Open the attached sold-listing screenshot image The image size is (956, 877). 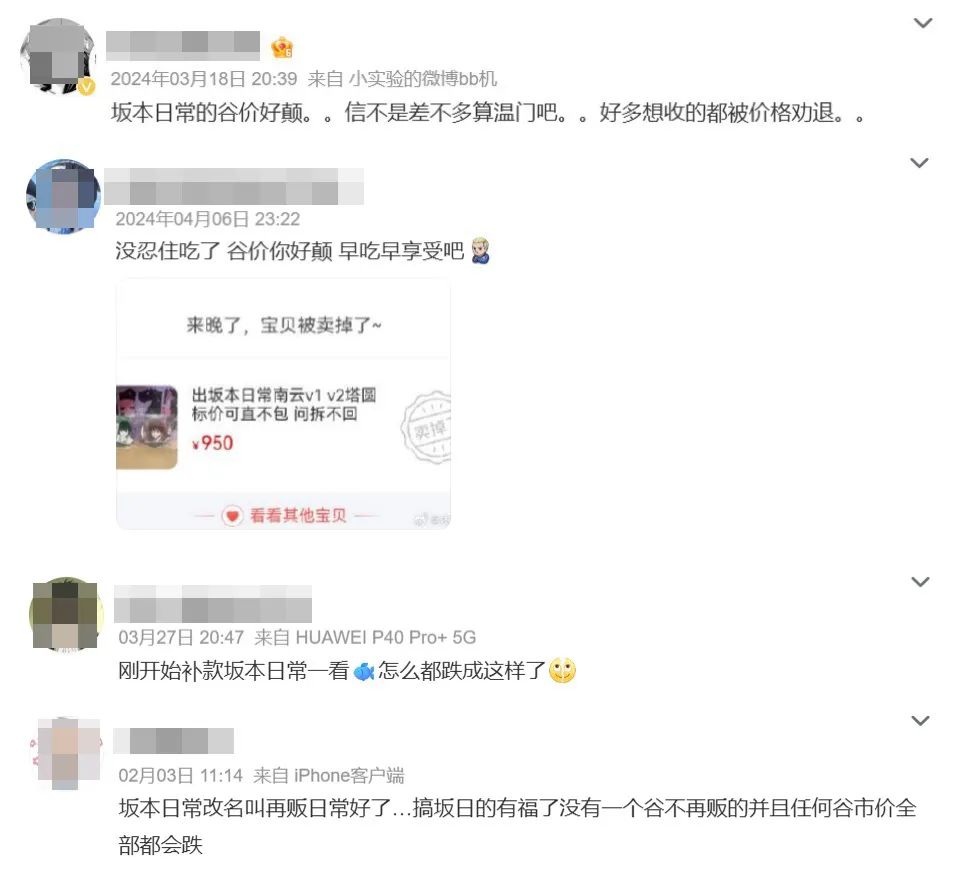pos(284,404)
